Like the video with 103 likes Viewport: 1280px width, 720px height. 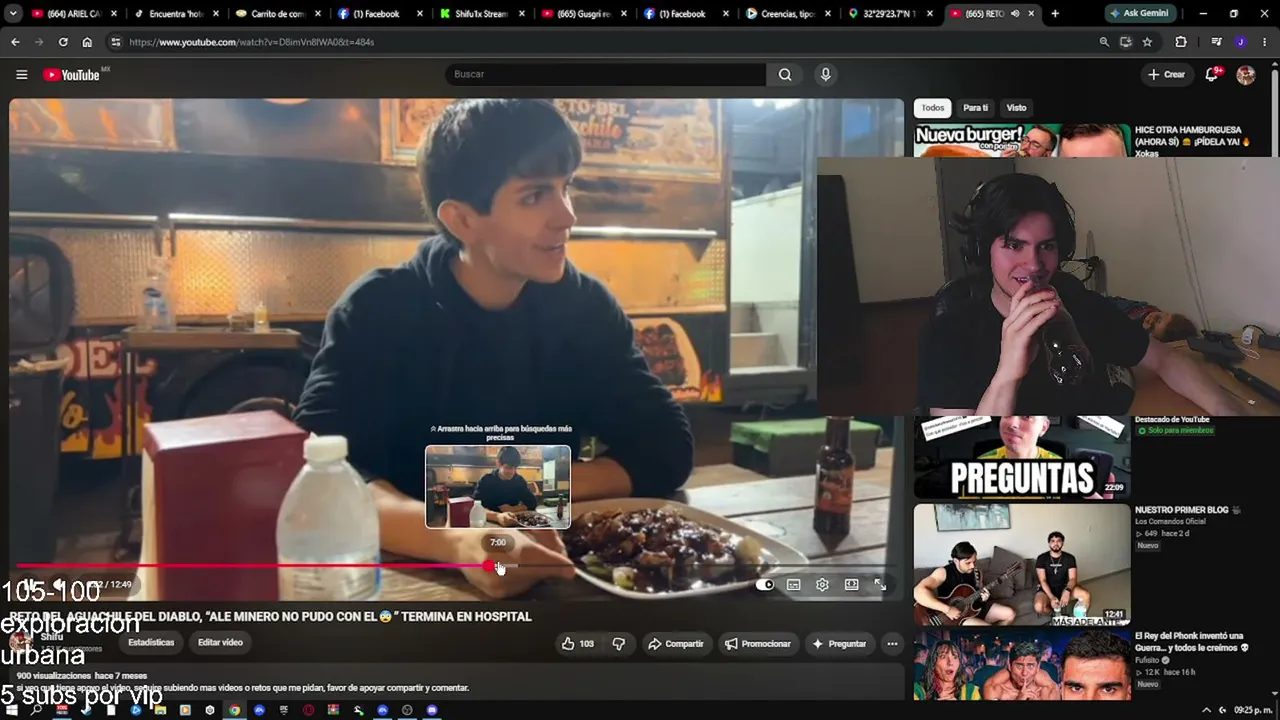(x=578, y=644)
